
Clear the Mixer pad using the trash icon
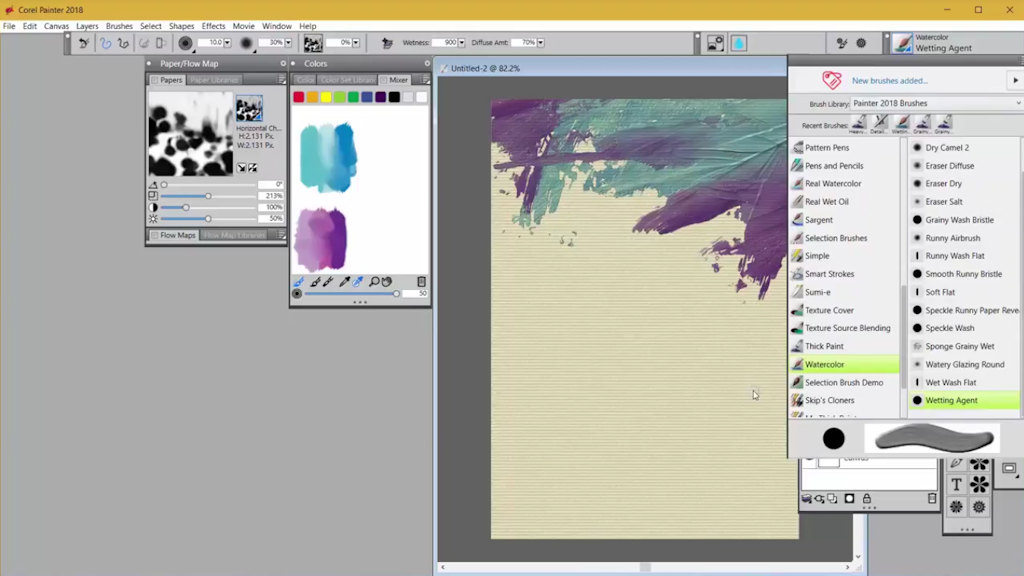click(421, 283)
